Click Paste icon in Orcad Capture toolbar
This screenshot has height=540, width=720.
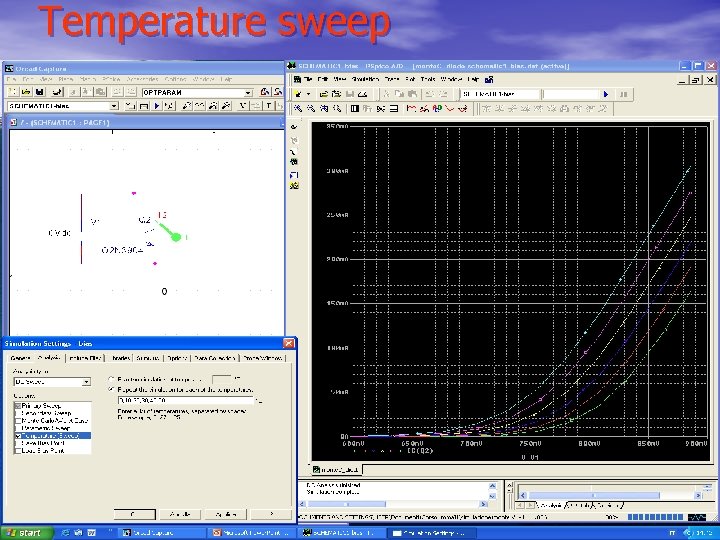100,92
